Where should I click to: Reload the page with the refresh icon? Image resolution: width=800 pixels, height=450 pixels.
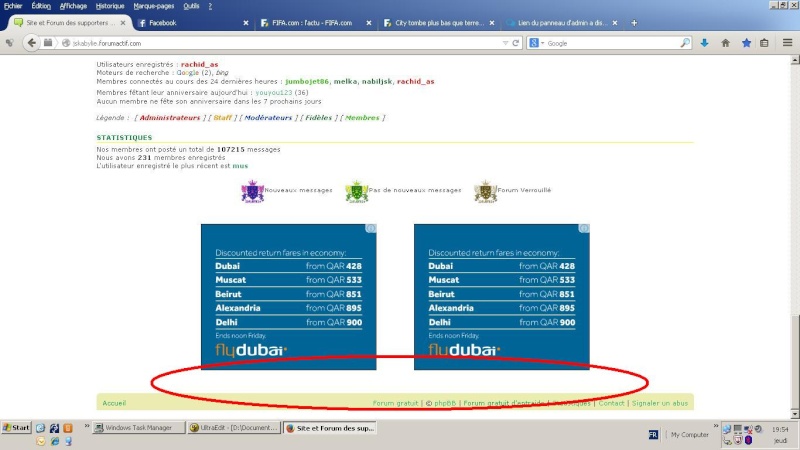515,43
